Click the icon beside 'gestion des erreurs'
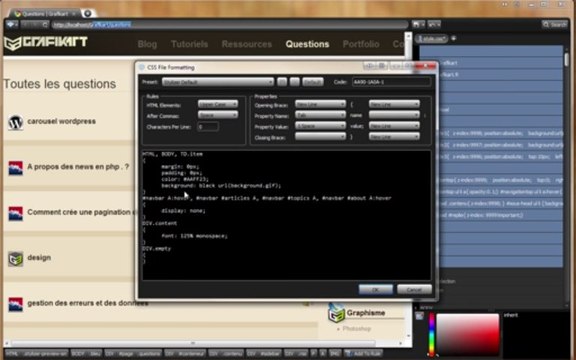The height and width of the screenshot is (360, 576). point(15,305)
